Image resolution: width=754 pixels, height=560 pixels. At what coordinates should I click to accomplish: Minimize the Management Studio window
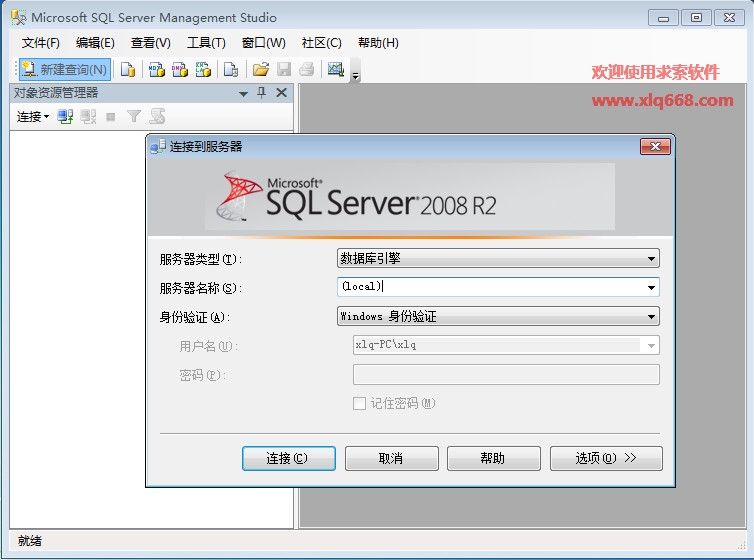tap(663, 18)
